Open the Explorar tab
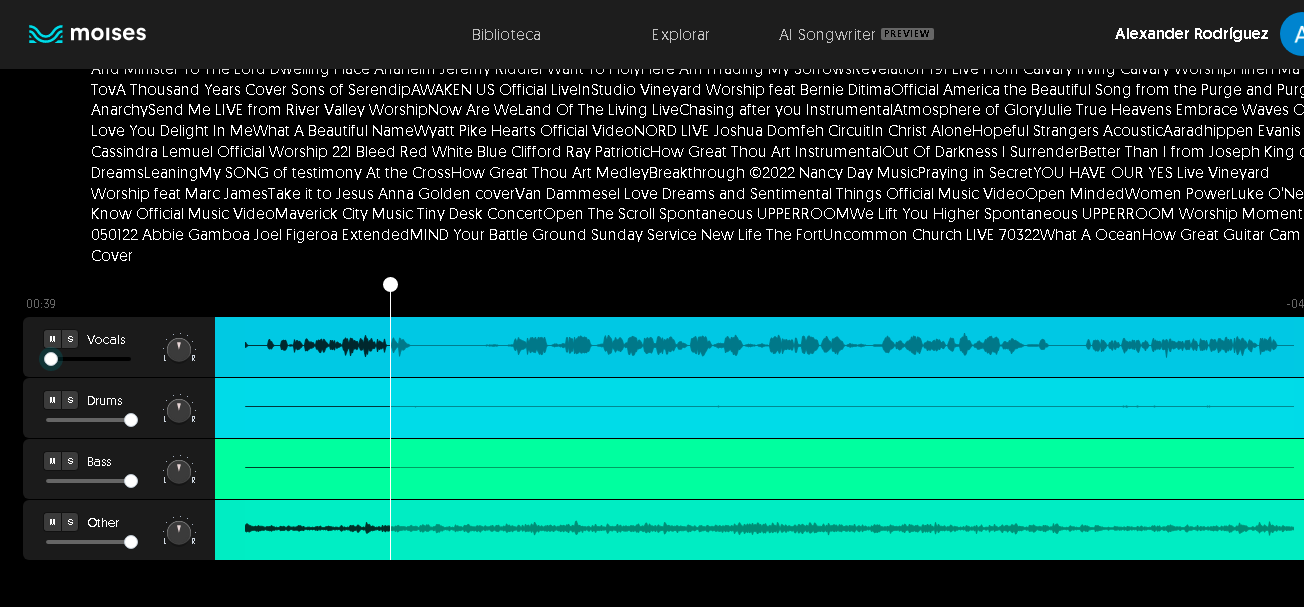Screen dimensions: 1304x607 [680, 35]
